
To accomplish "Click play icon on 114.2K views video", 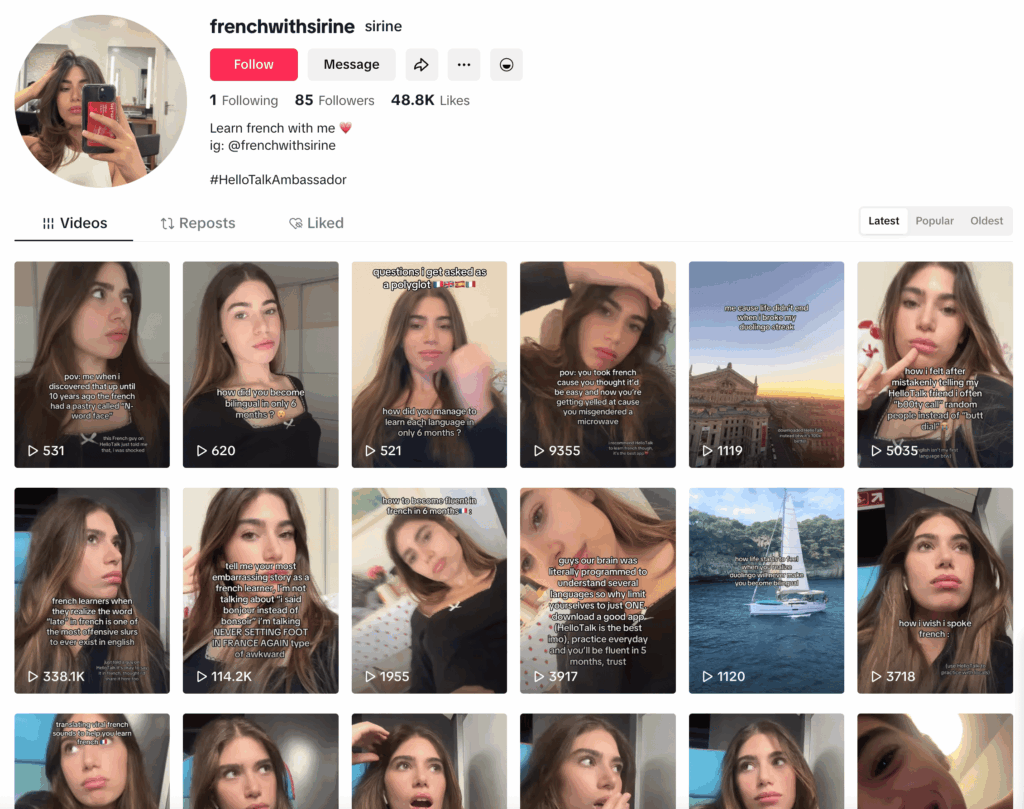I will 202,677.
